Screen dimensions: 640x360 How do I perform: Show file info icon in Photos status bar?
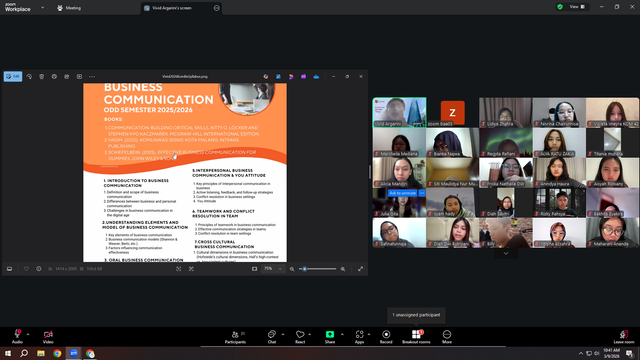tap(39, 269)
